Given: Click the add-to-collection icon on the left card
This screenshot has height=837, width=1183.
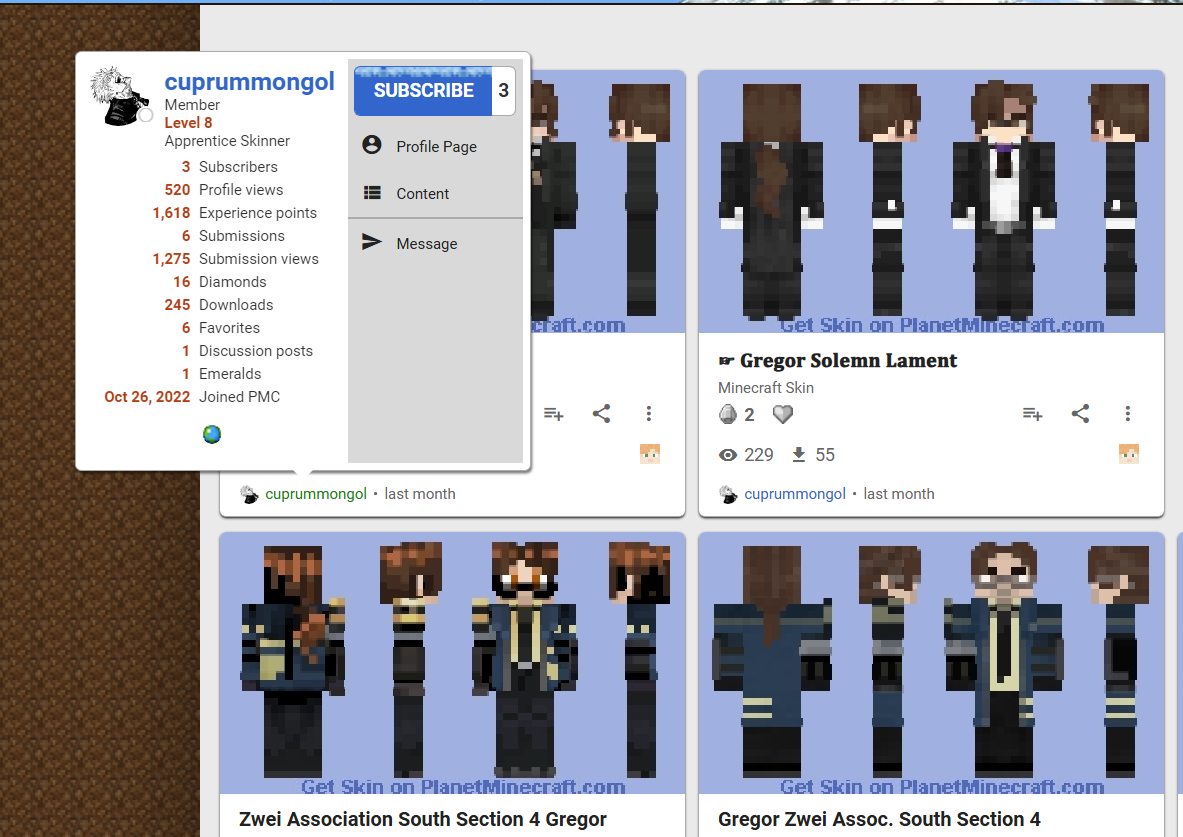Looking at the screenshot, I should (x=553, y=414).
